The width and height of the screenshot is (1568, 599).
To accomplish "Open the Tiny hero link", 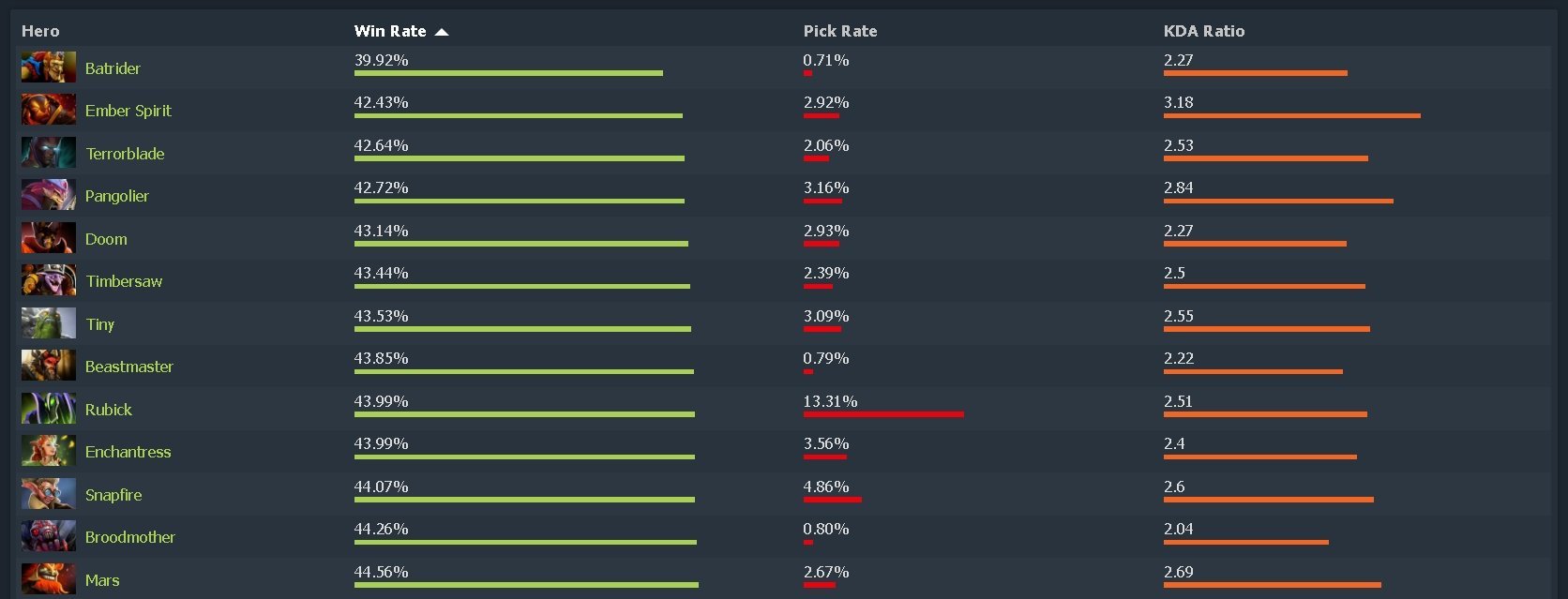I will (x=100, y=324).
